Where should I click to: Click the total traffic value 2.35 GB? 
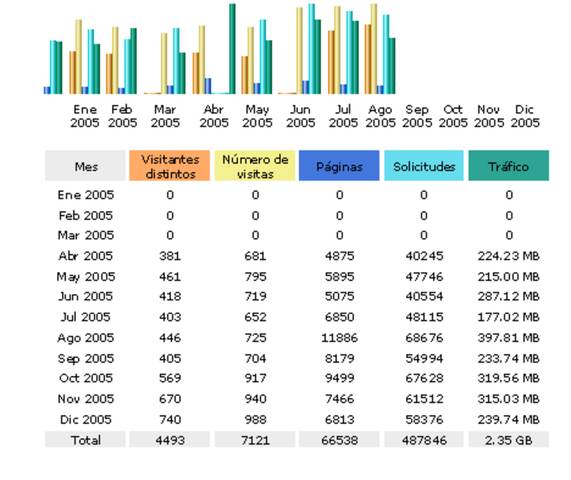click(x=508, y=440)
